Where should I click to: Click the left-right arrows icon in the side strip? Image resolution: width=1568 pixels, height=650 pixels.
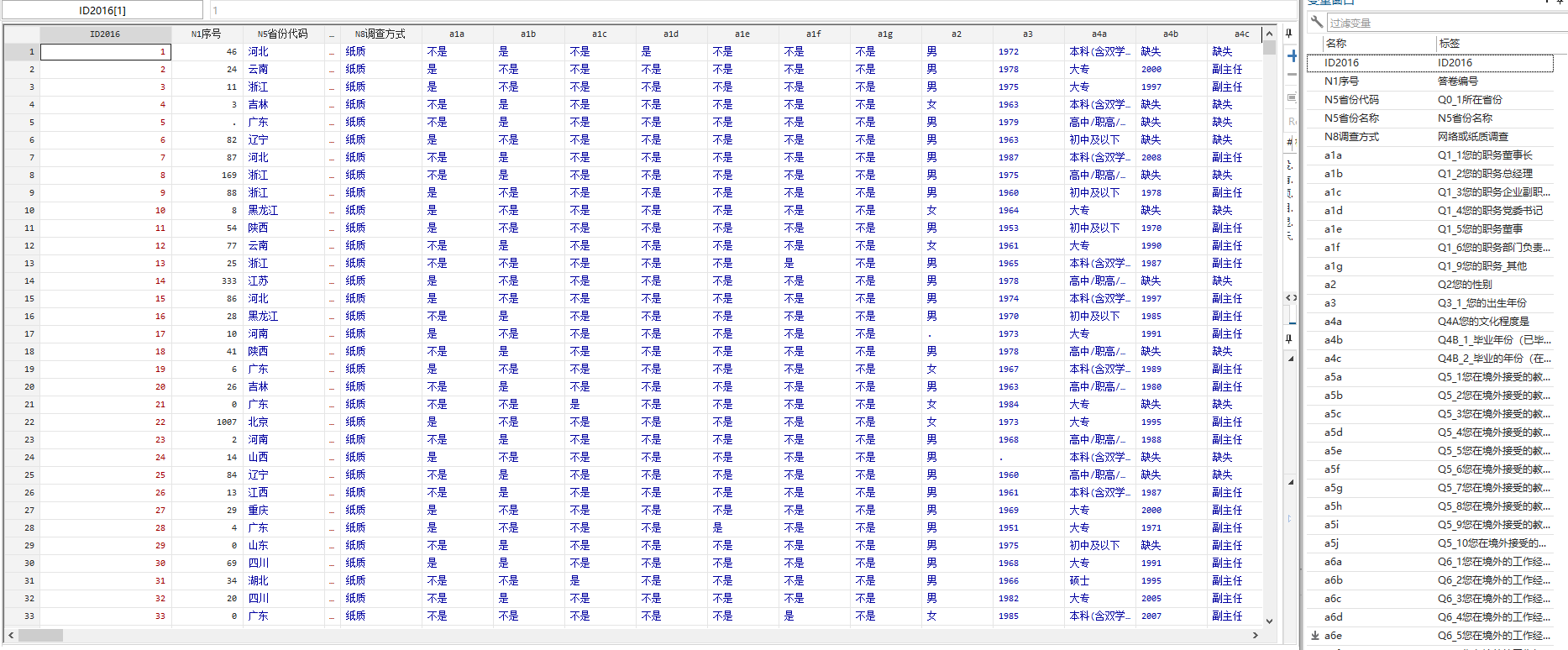(x=1291, y=297)
